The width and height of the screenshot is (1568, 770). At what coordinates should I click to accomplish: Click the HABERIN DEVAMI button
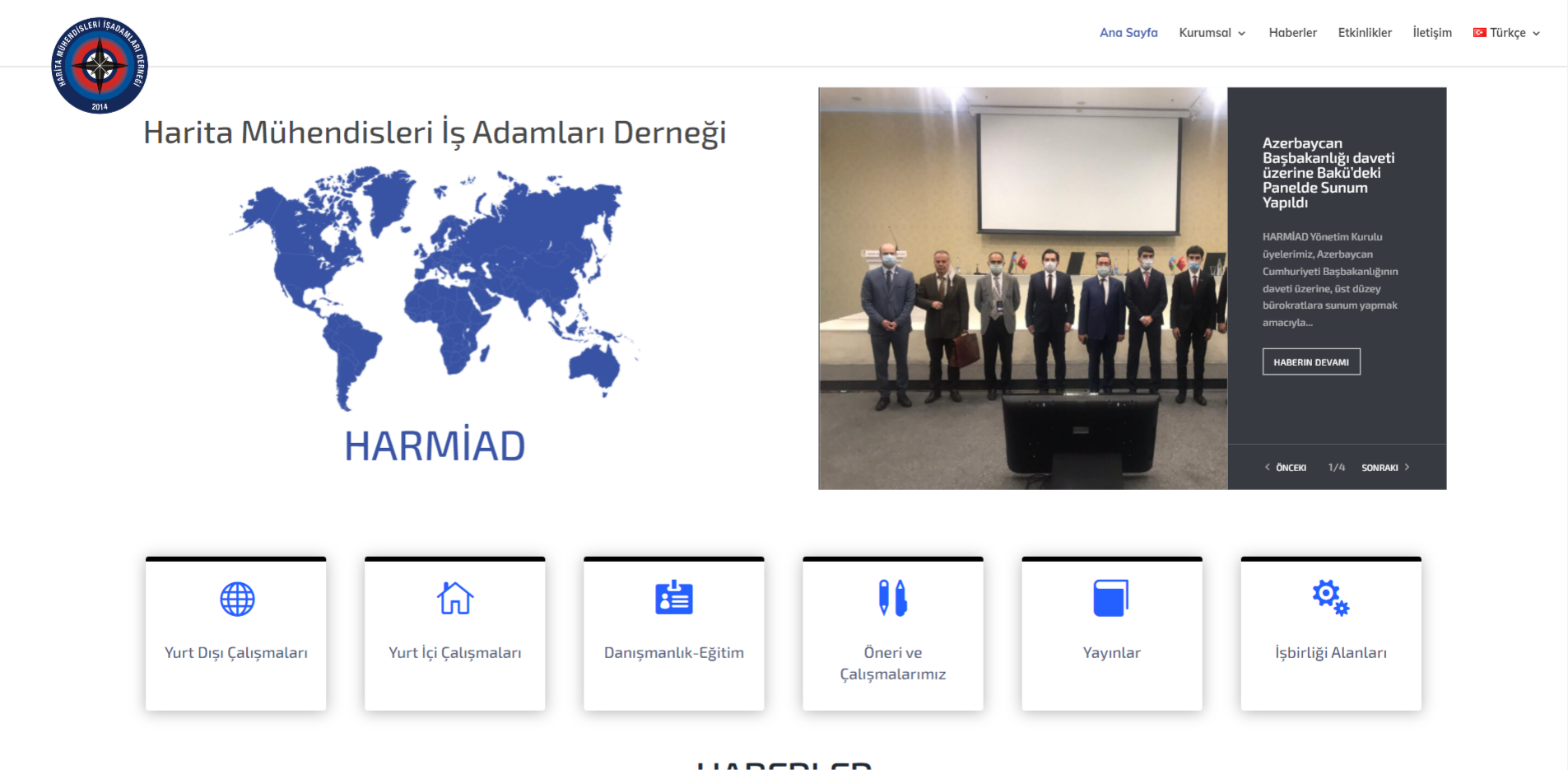click(x=1311, y=362)
